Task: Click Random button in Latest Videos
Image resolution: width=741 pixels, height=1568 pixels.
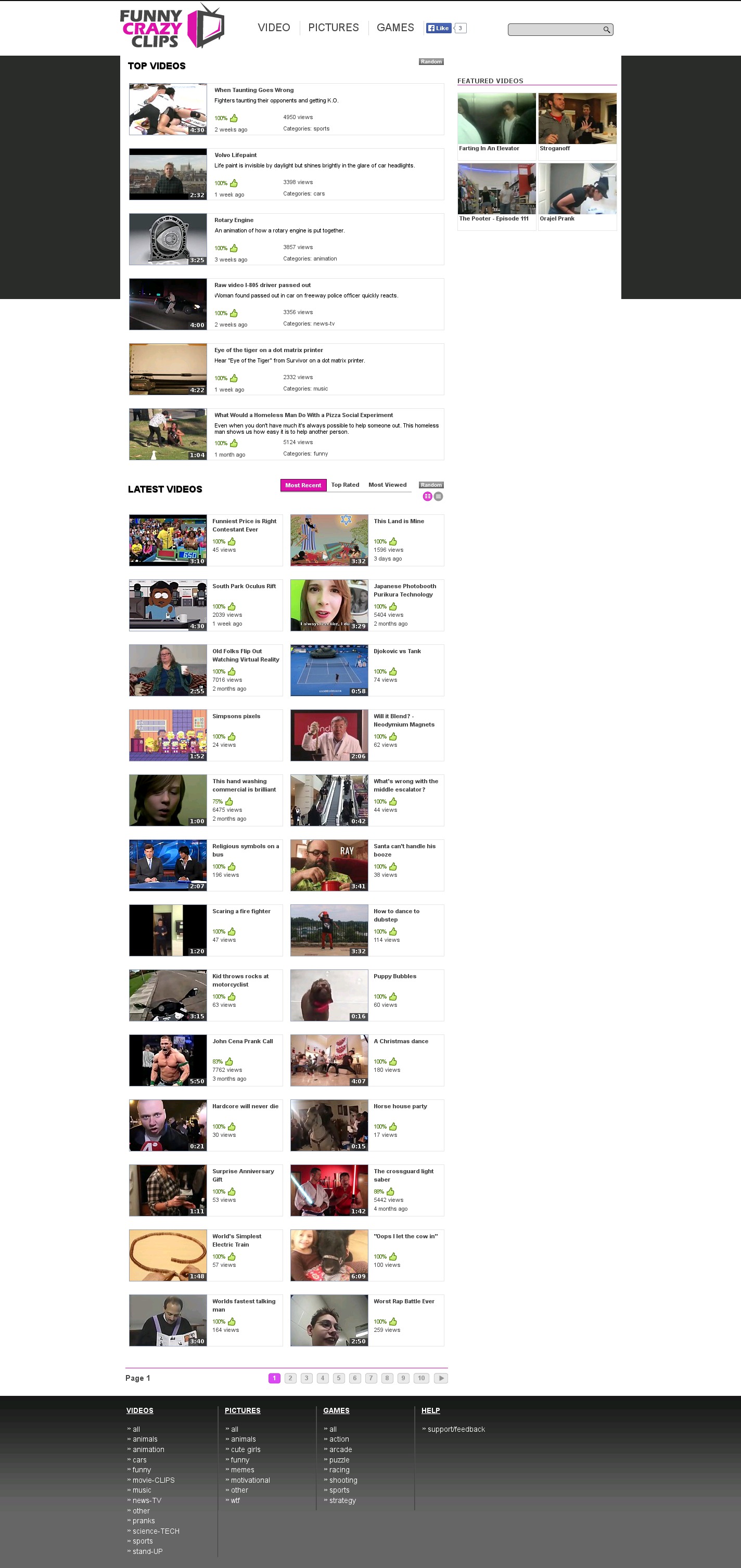Action: click(x=431, y=485)
